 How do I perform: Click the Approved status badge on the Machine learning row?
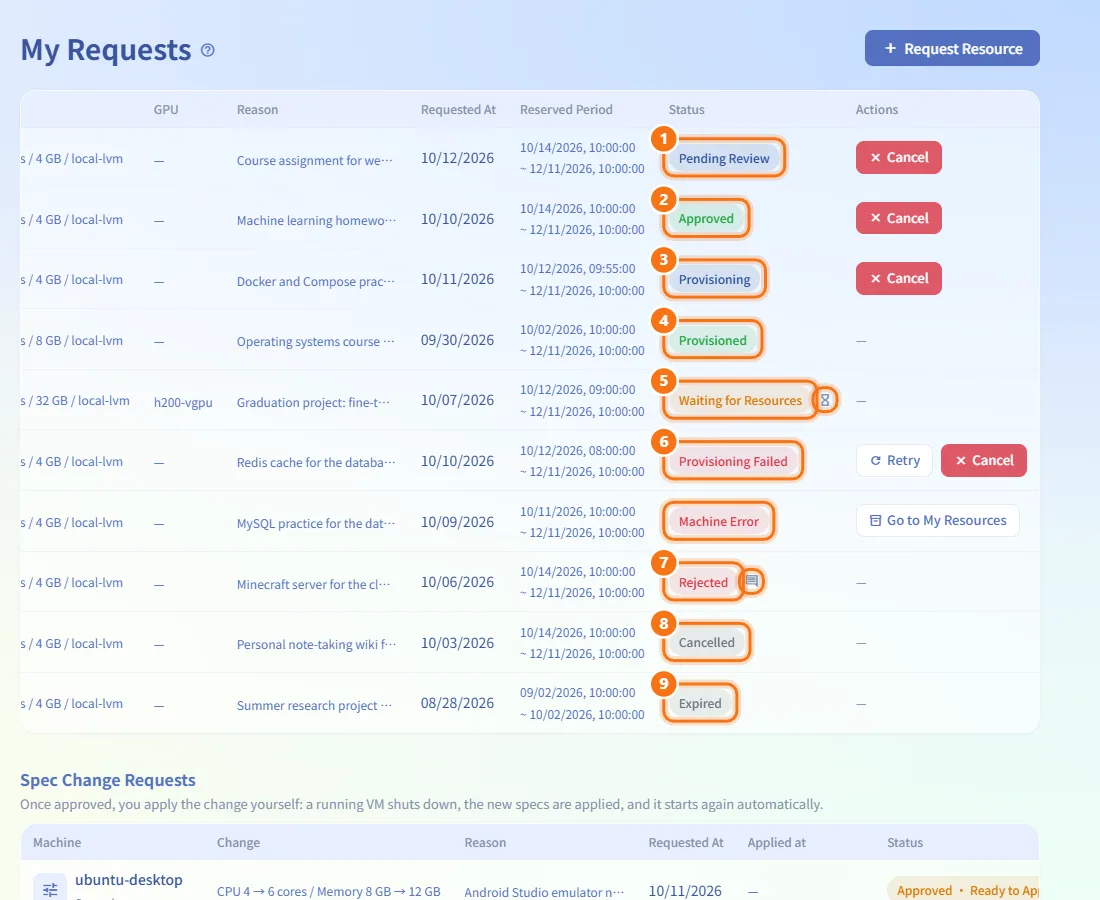[706, 219]
